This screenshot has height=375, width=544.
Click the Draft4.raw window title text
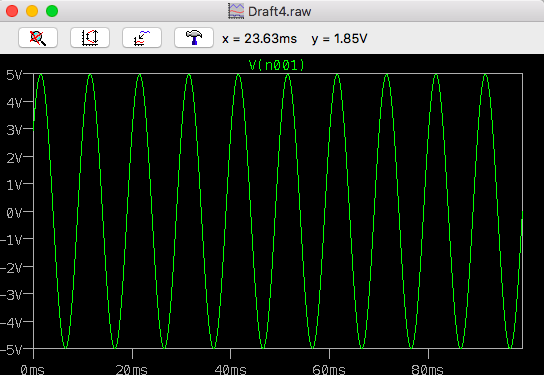tap(280, 11)
